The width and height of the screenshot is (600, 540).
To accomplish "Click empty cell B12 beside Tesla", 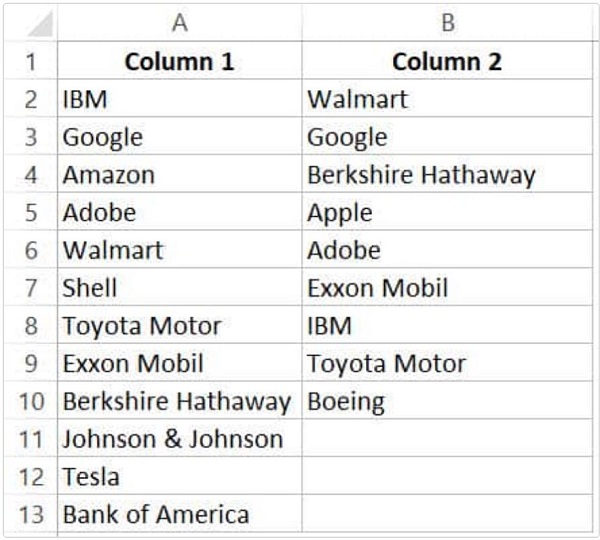I will [447, 476].
